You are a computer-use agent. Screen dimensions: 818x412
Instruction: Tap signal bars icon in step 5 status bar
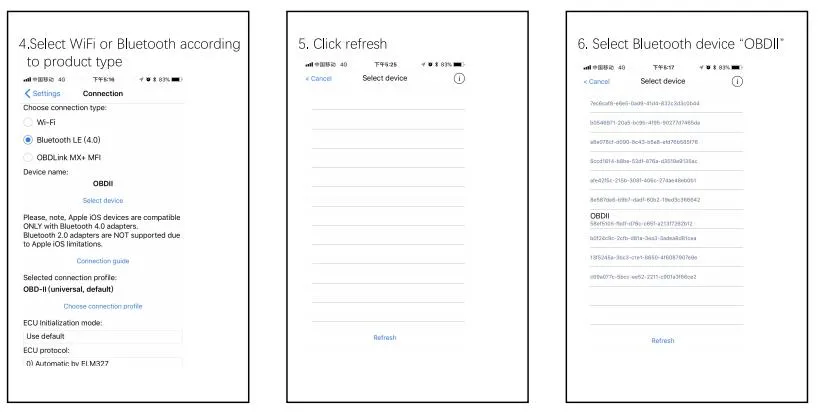tap(309, 65)
